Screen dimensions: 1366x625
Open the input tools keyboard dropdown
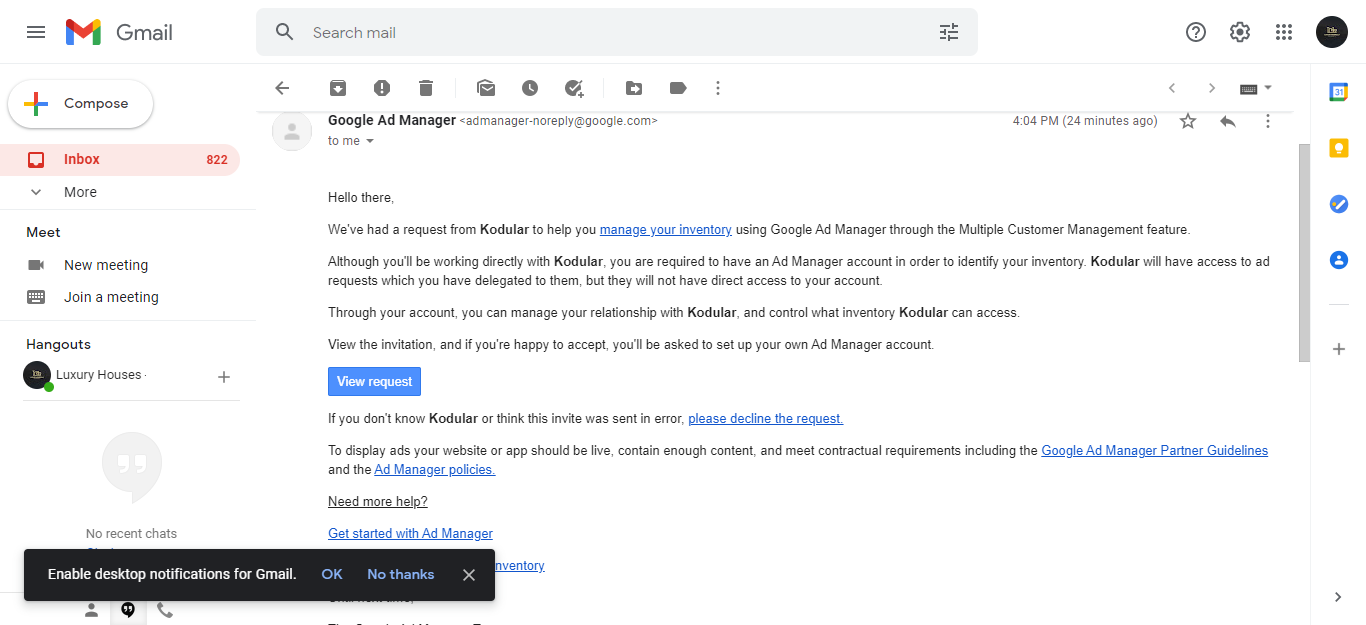click(1256, 88)
